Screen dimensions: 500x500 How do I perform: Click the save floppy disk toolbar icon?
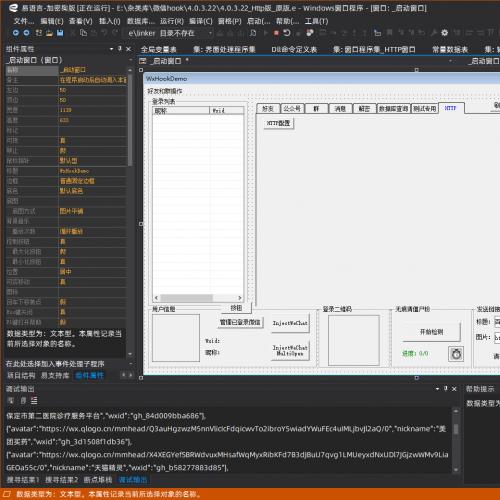60,33
